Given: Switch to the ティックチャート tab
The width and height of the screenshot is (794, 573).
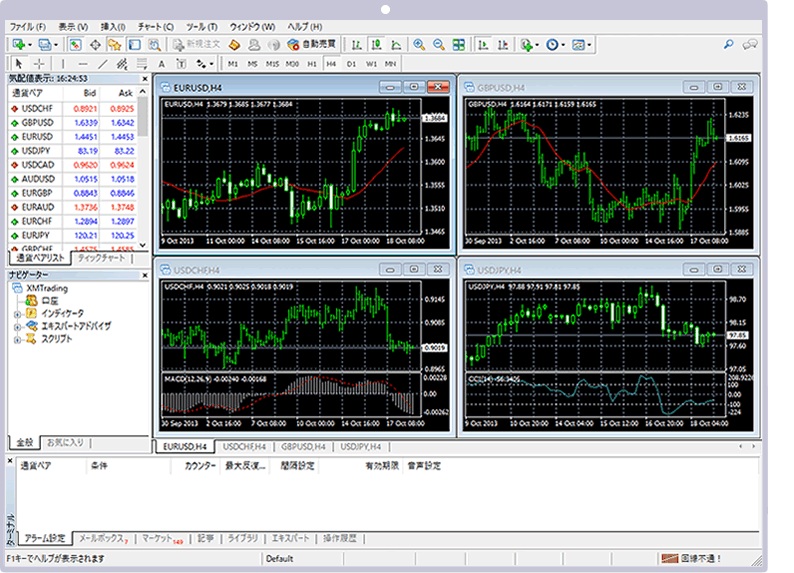Looking at the screenshot, I should coord(101,258).
